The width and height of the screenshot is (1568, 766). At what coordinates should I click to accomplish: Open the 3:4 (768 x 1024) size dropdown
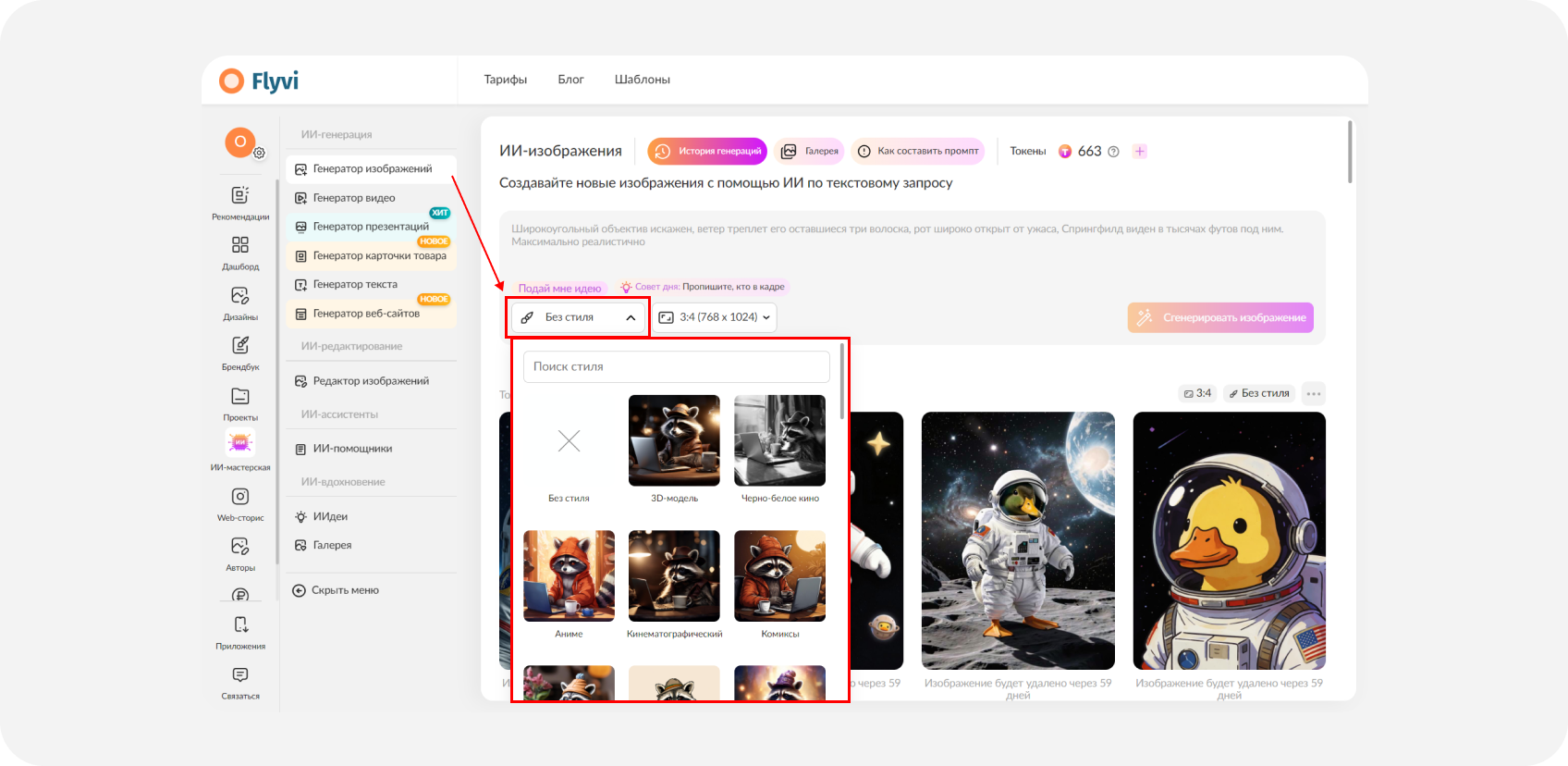coord(714,317)
